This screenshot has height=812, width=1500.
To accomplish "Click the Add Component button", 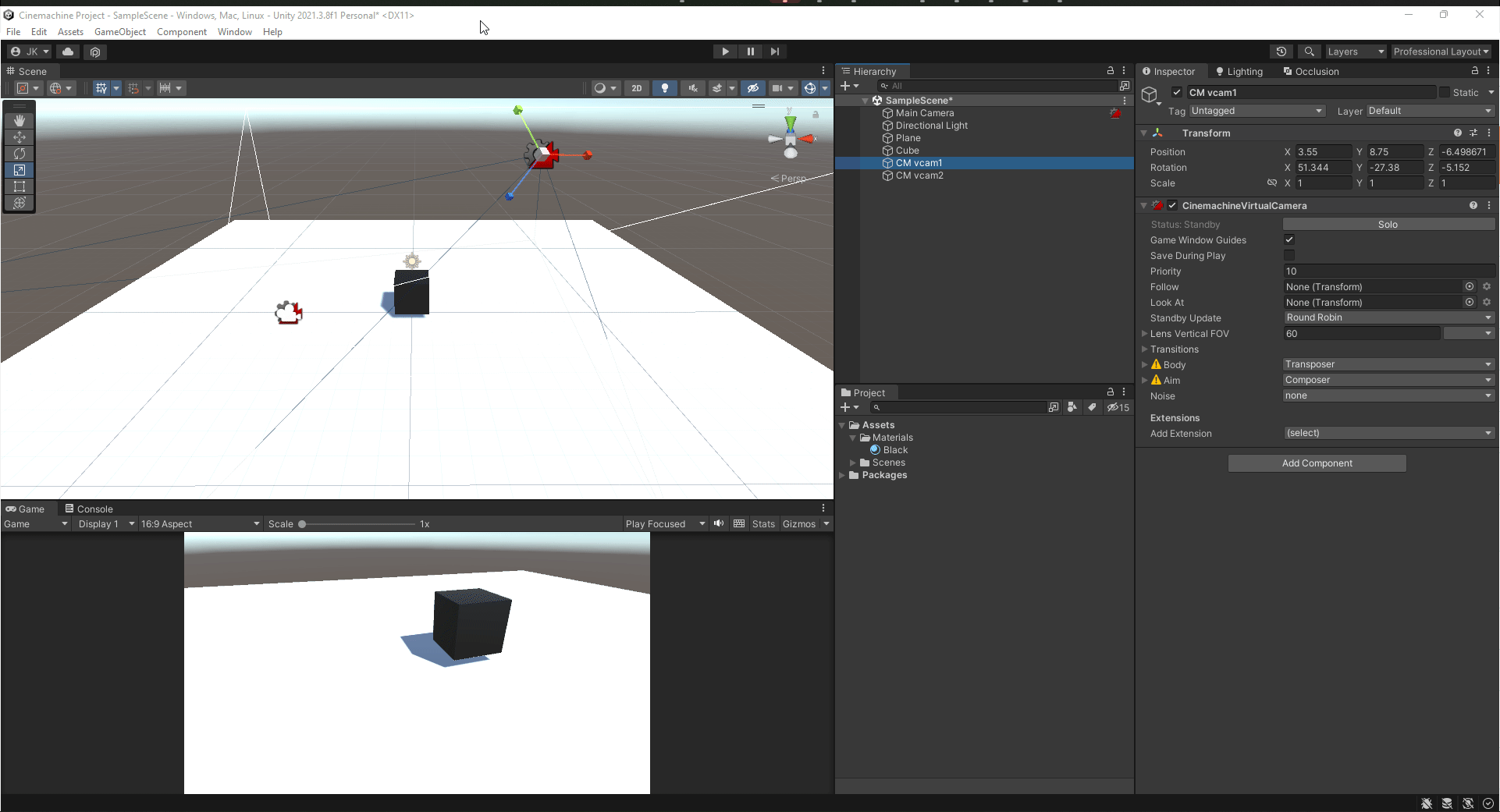I will tap(1317, 463).
